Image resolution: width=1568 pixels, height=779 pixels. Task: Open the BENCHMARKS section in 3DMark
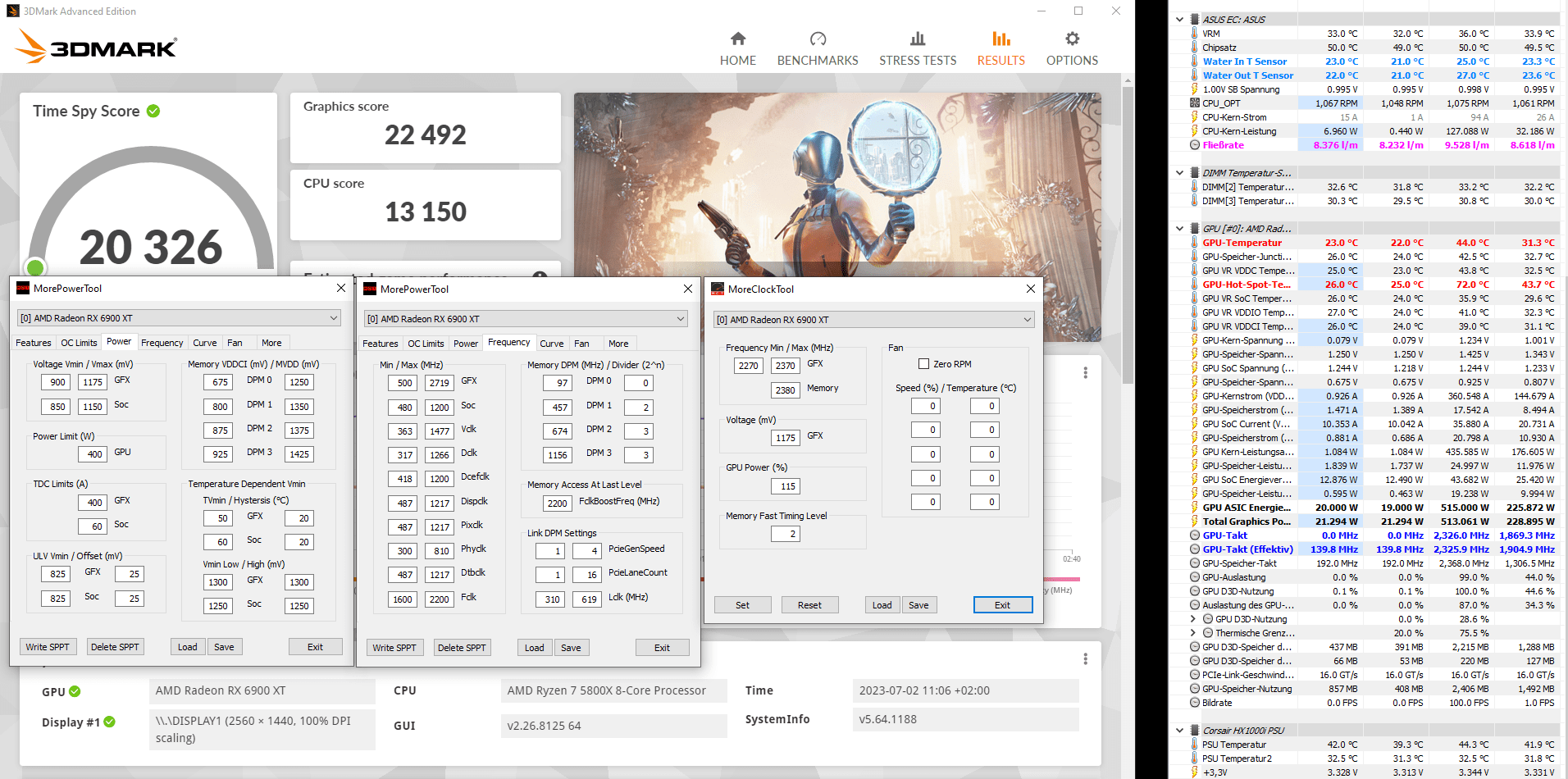[x=818, y=49]
